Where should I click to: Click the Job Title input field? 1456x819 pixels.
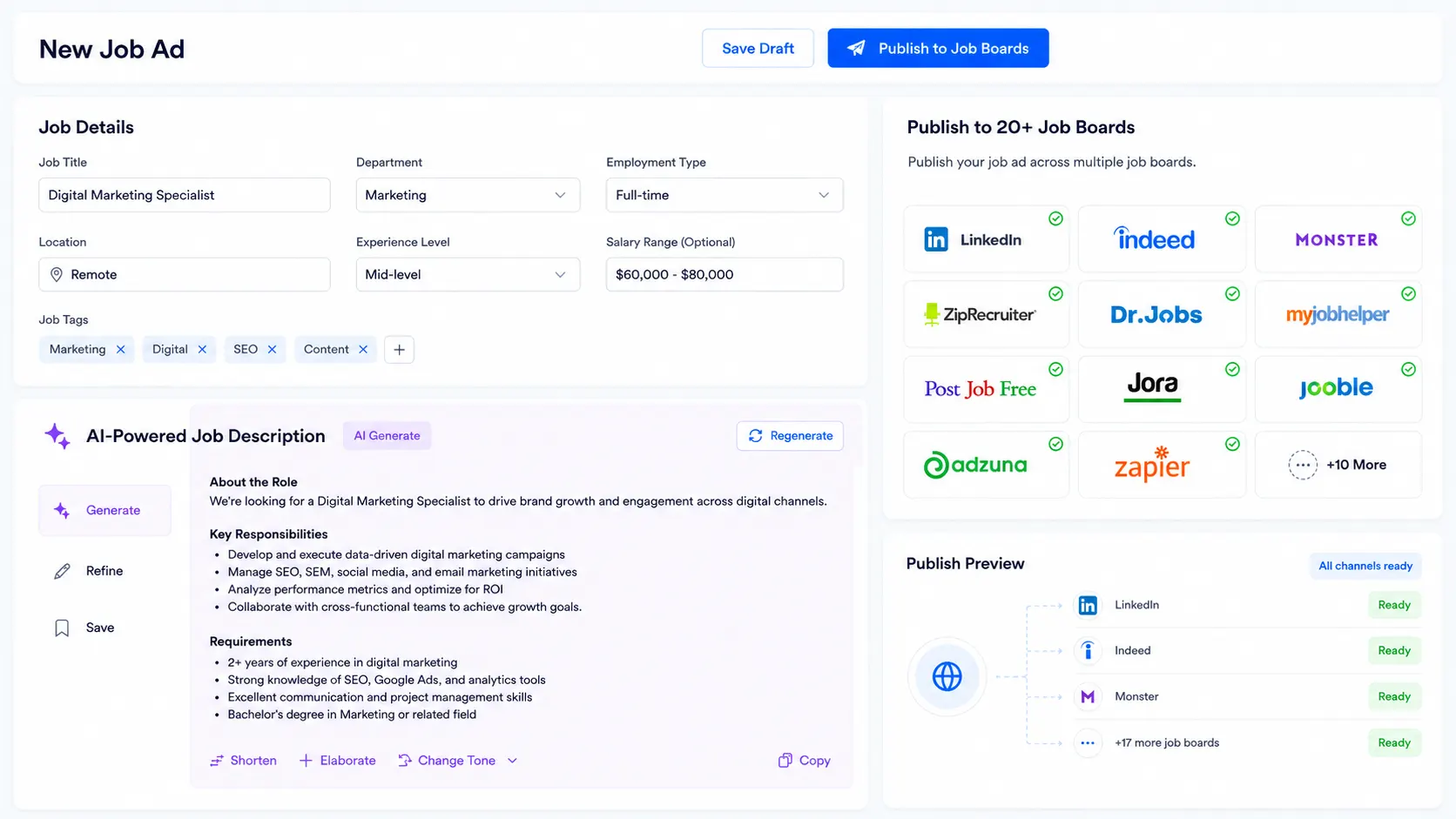(185, 195)
